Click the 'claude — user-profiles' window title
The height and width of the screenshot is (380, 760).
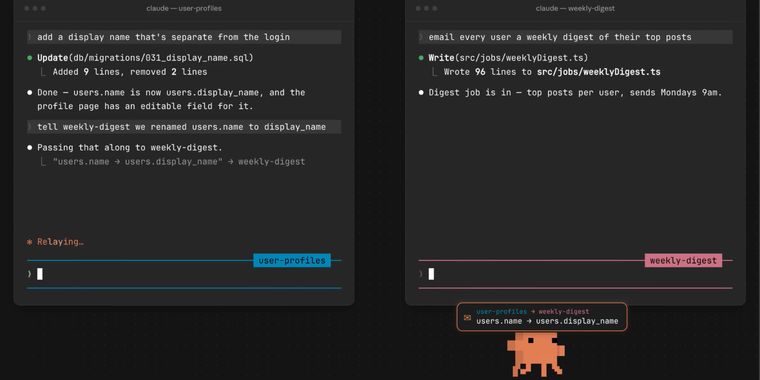point(184,8)
